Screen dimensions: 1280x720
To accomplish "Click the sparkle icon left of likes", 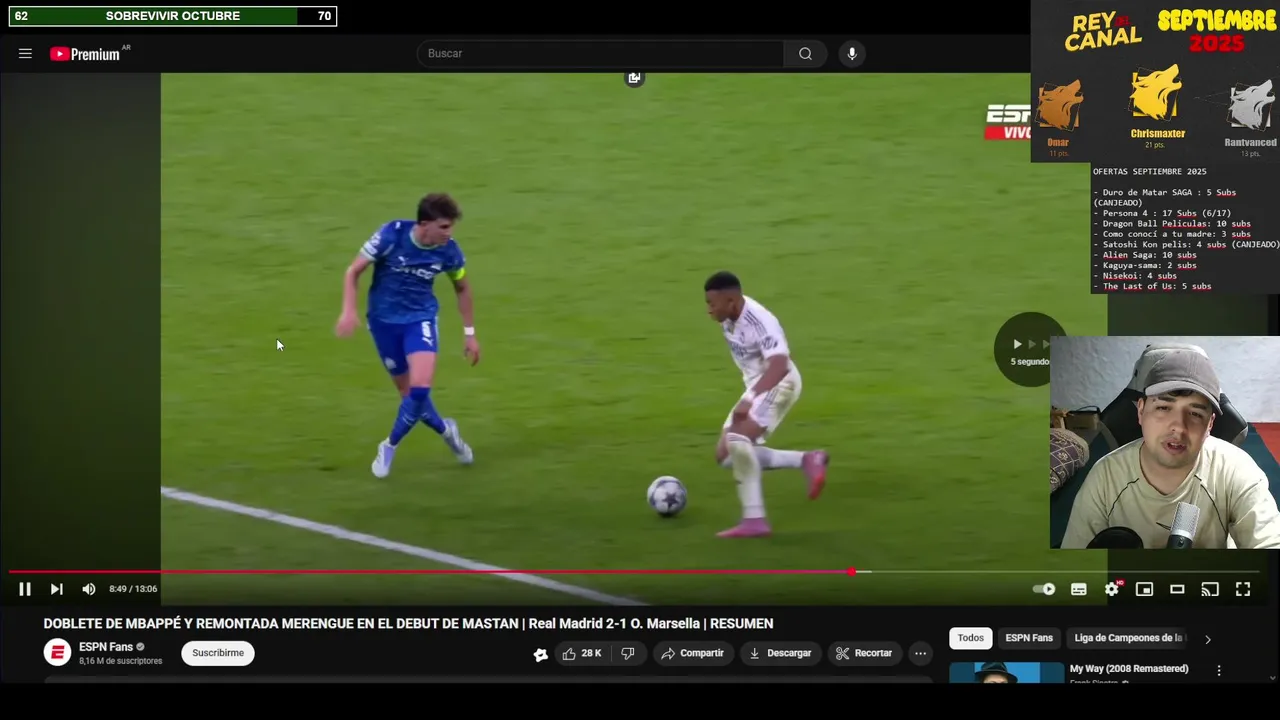I will (540, 654).
